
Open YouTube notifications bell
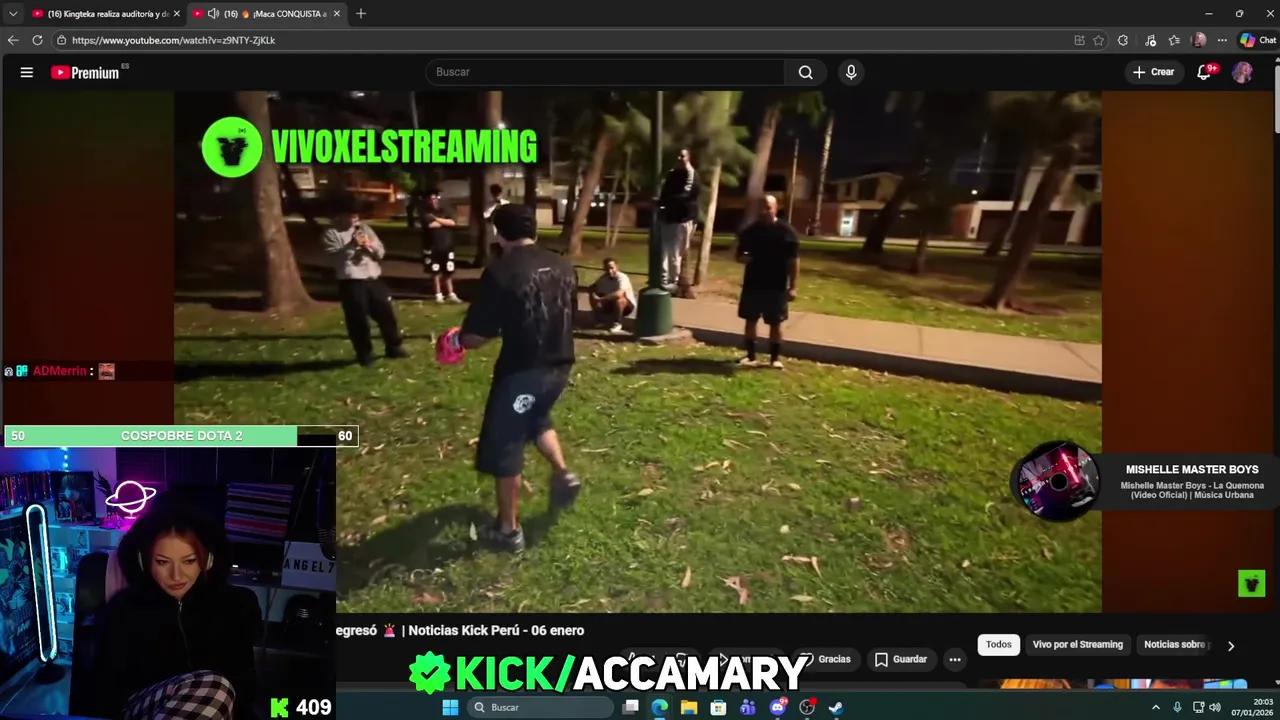tap(1205, 72)
